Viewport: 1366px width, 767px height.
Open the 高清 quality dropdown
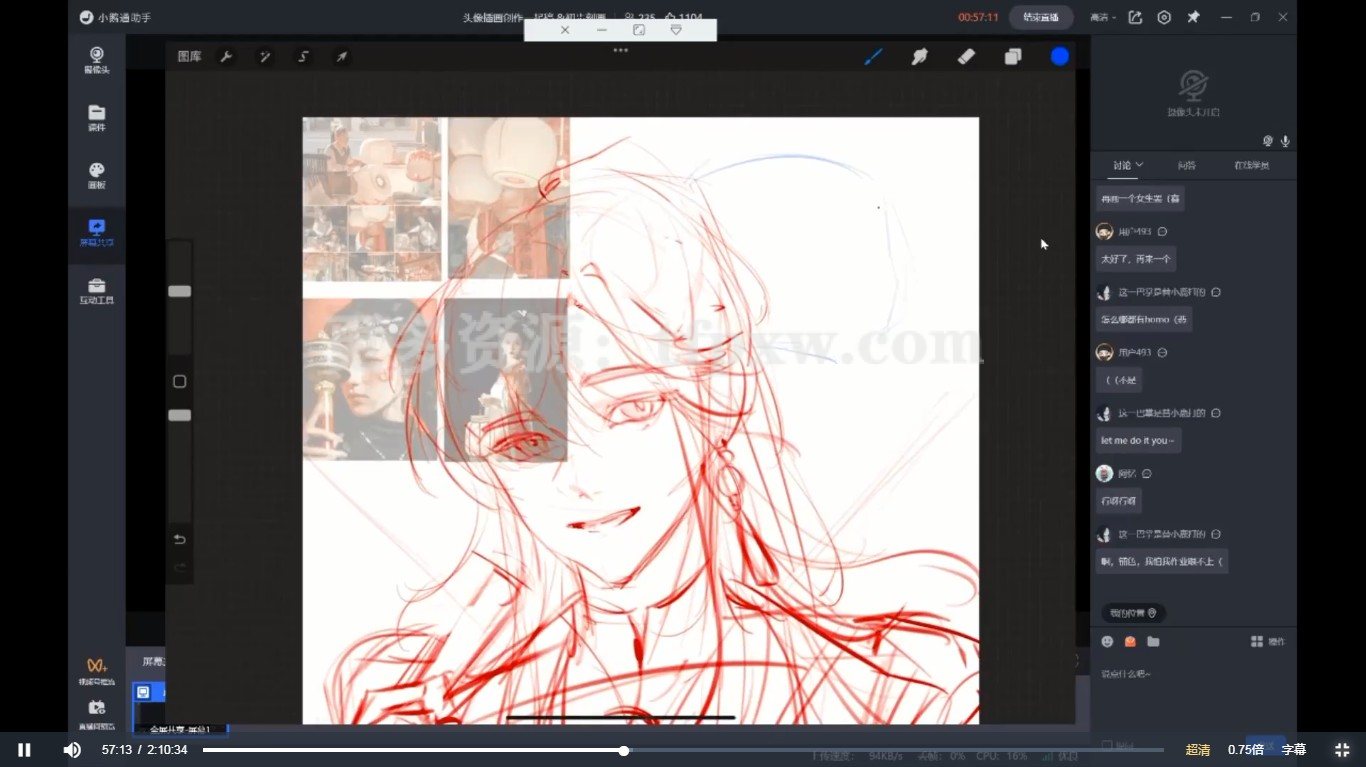1101,17
